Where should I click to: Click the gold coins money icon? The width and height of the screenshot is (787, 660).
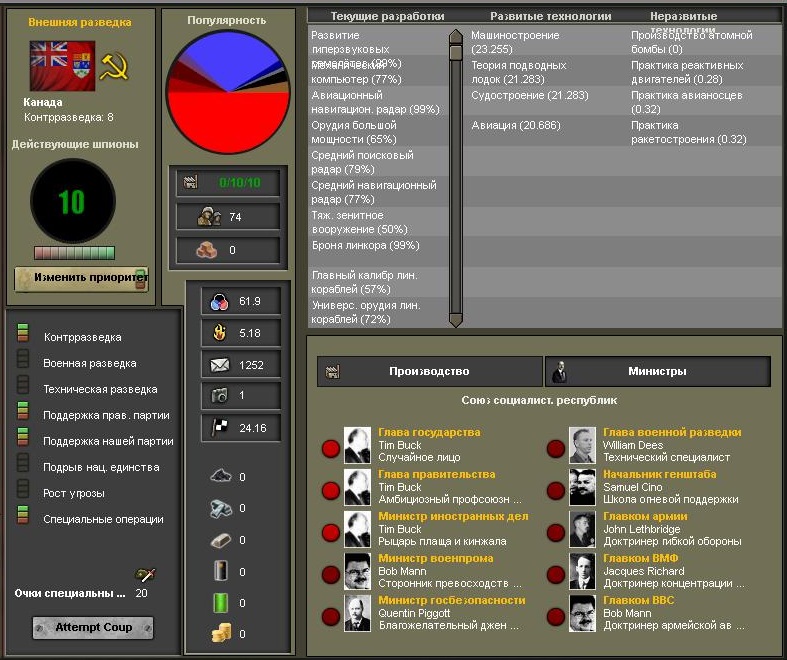tap(221, 633)
